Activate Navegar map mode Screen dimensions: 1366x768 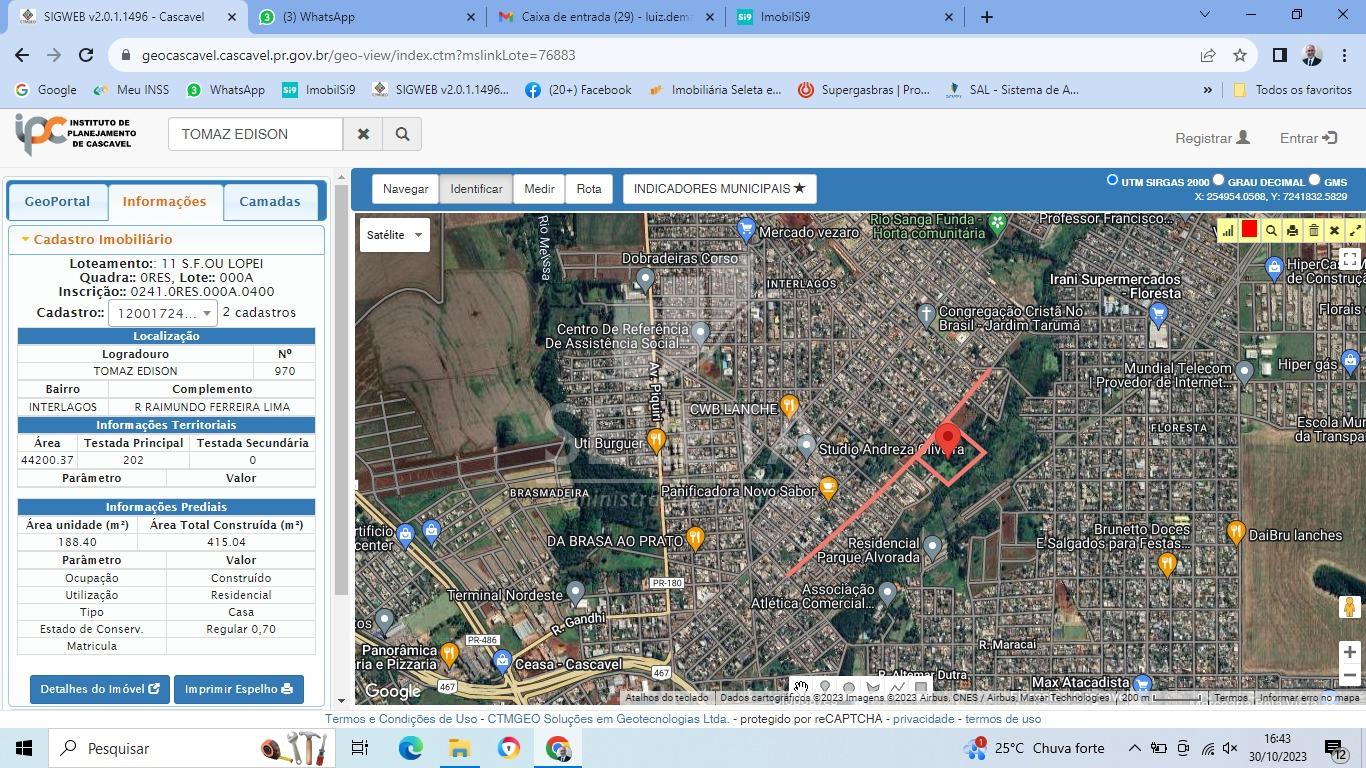pos(405,189)
